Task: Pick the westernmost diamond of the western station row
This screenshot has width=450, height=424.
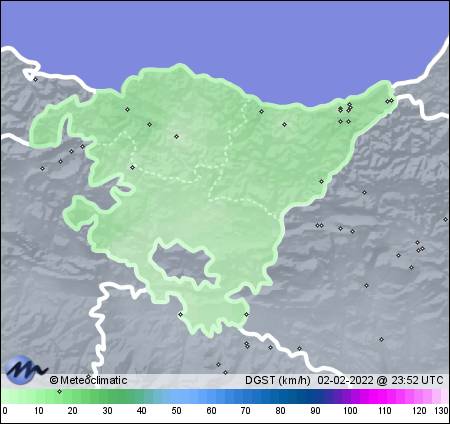Action: coord(42,168)
